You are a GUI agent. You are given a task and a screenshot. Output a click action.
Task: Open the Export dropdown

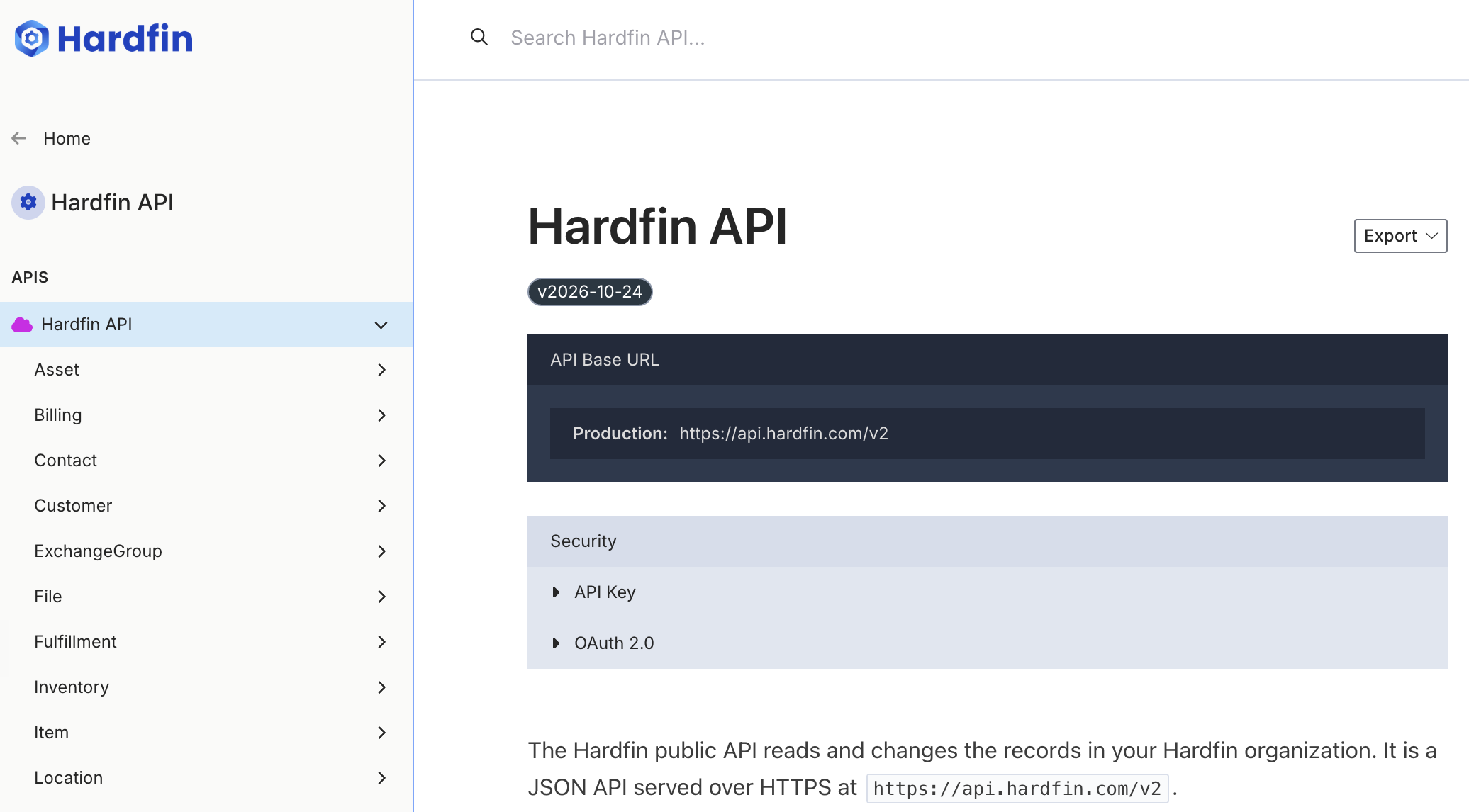coord(1400,236)
